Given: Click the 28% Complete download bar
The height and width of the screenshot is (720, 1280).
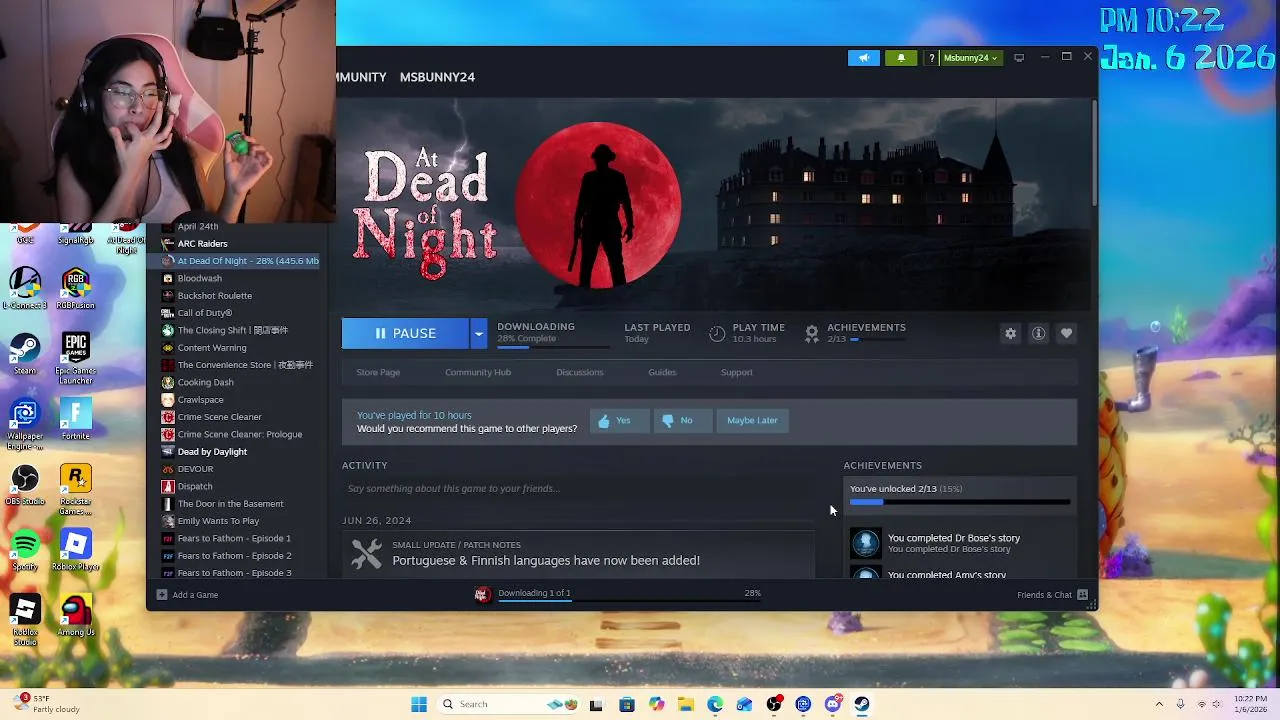Looking at the screenshot, I should point(552,346).
